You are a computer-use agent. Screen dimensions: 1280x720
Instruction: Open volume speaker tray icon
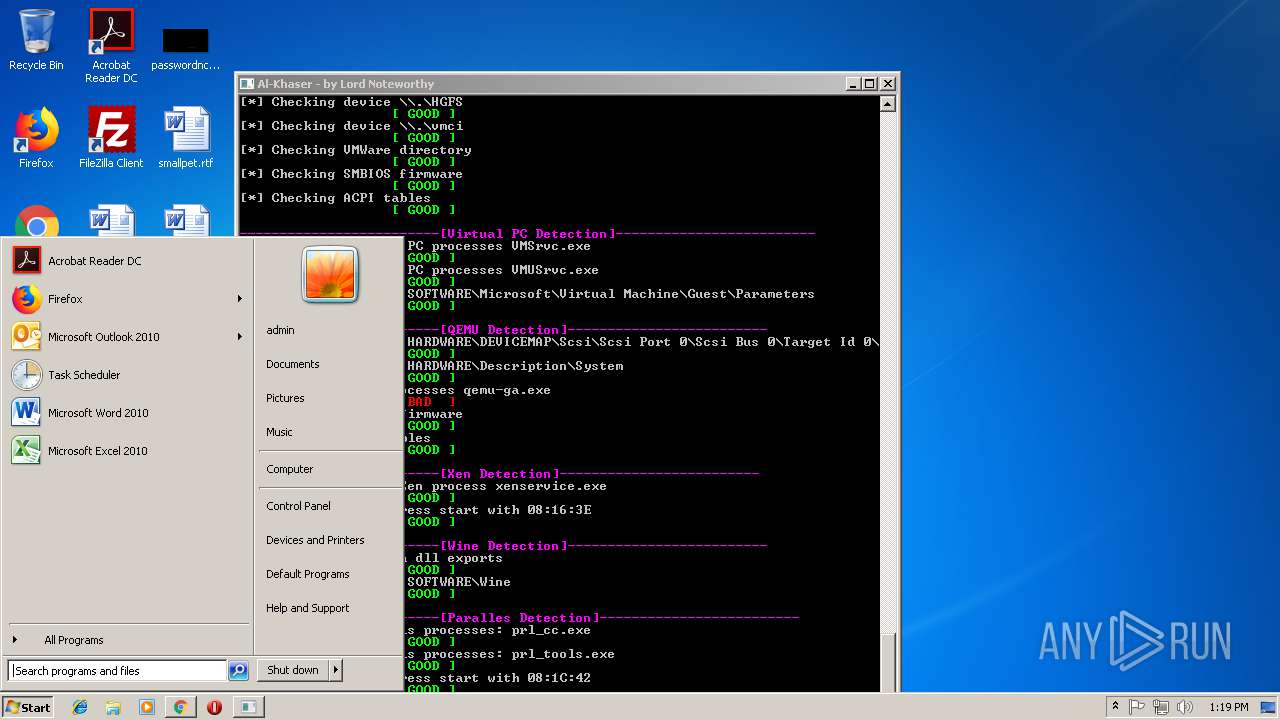(1185, 707)
